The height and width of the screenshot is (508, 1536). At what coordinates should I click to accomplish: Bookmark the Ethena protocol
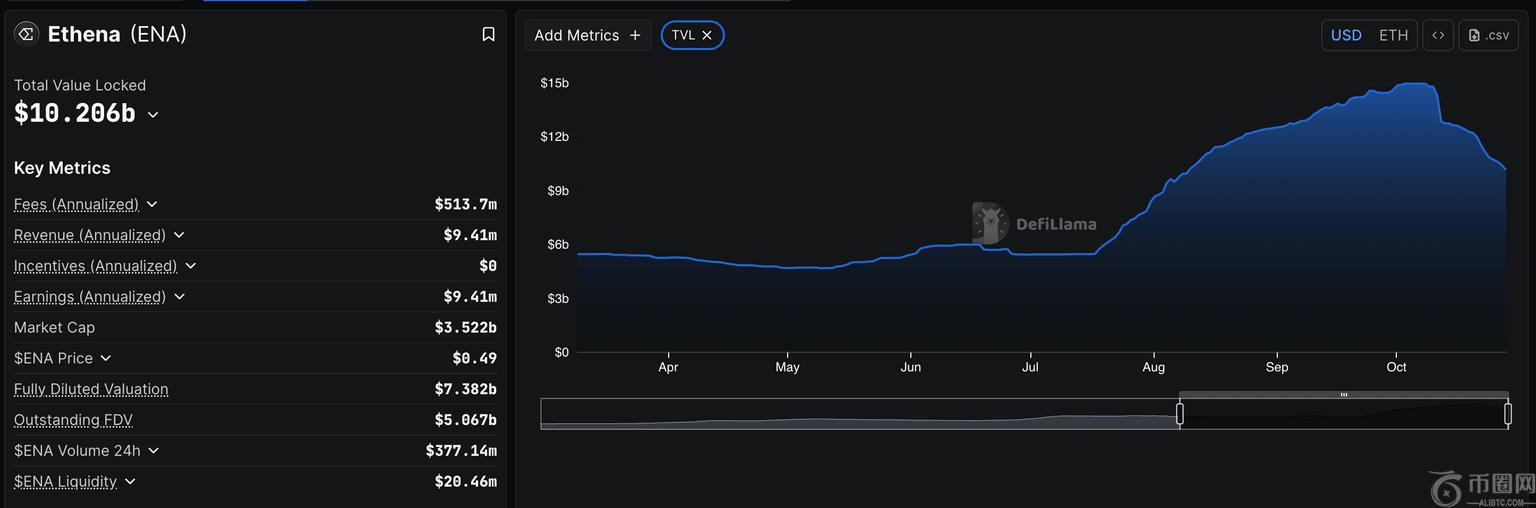(x=488, y=35)
